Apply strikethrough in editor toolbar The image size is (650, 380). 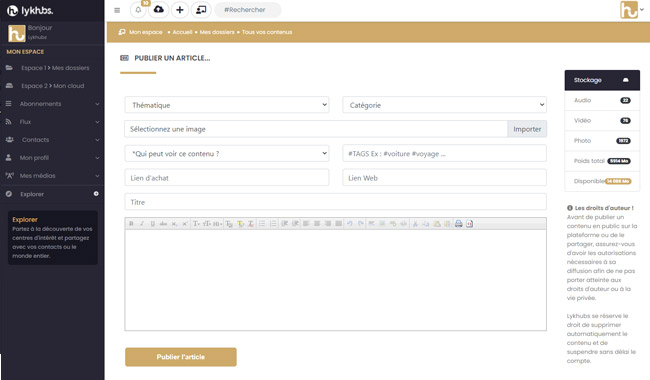(163, 224)
